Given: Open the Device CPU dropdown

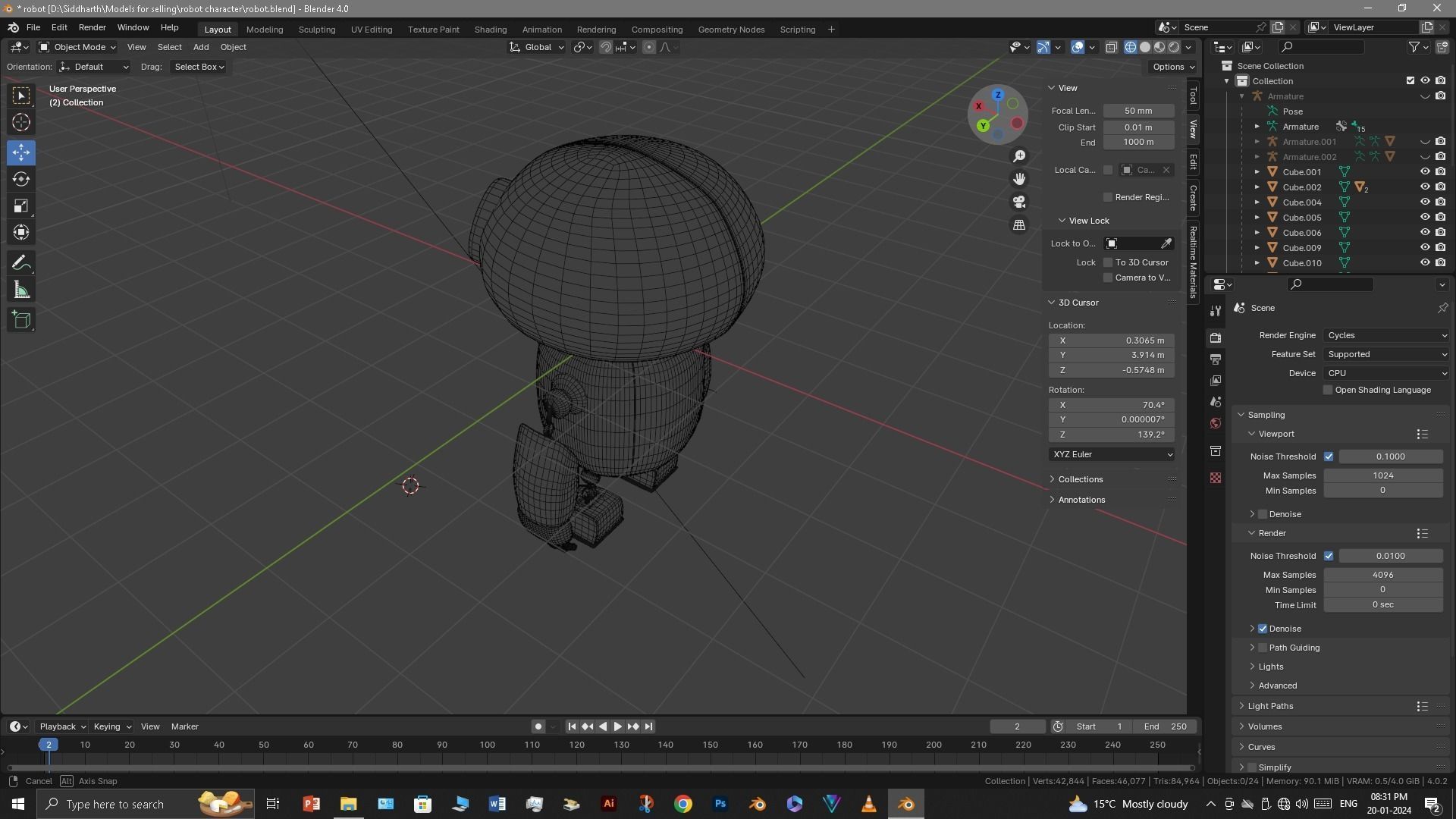Looking at the screenshot, I should [1386, 373].
